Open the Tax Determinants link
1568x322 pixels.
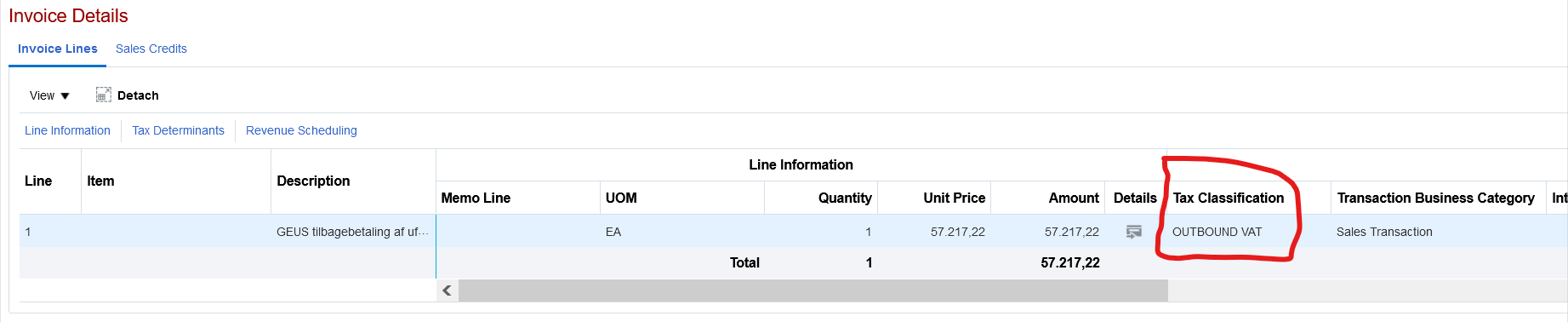[x=178, y=130]
